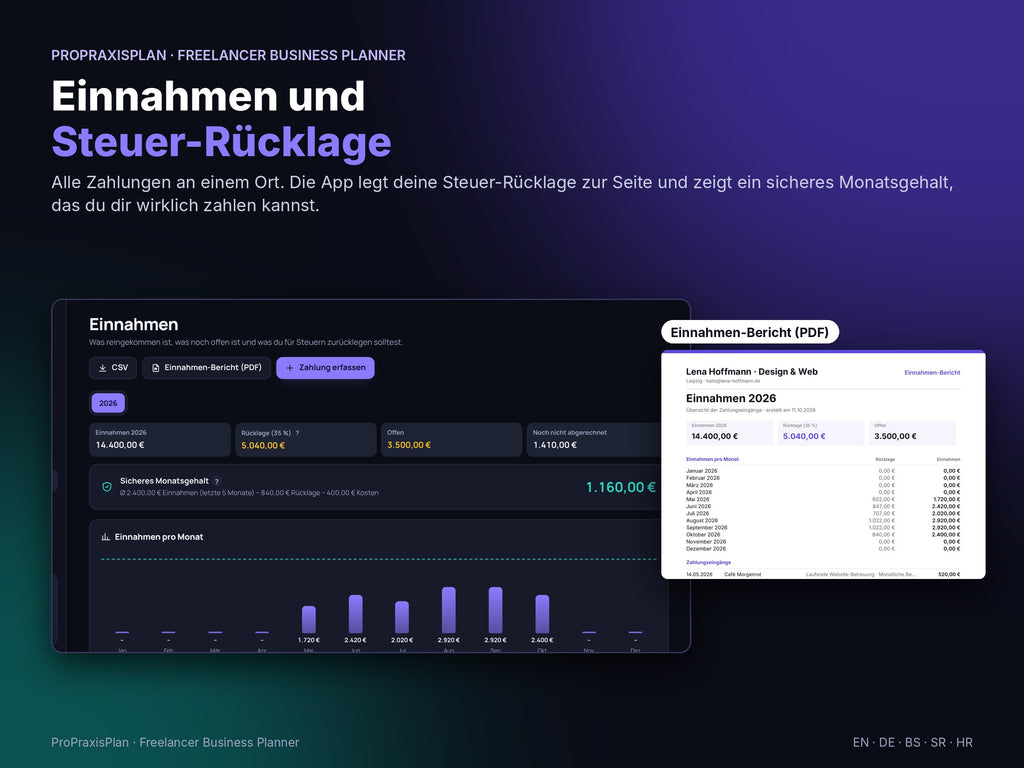The height and width of the screenshot is (768, 1024).
Task: Click the green shield check icon
Action: tap(106, 487)
